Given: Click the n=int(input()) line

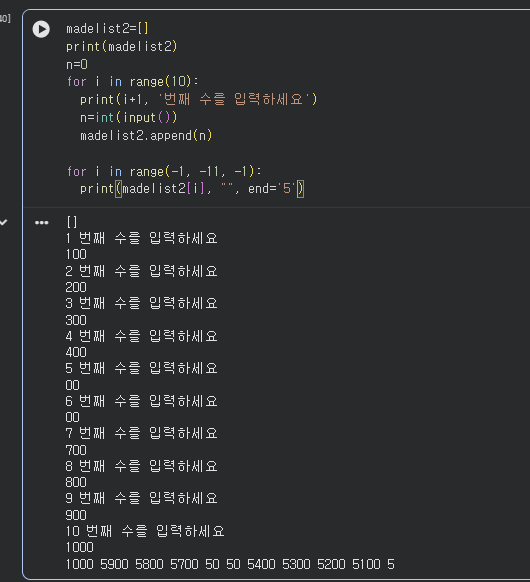Looking at the screenshot, I should [x=129, y=118].
